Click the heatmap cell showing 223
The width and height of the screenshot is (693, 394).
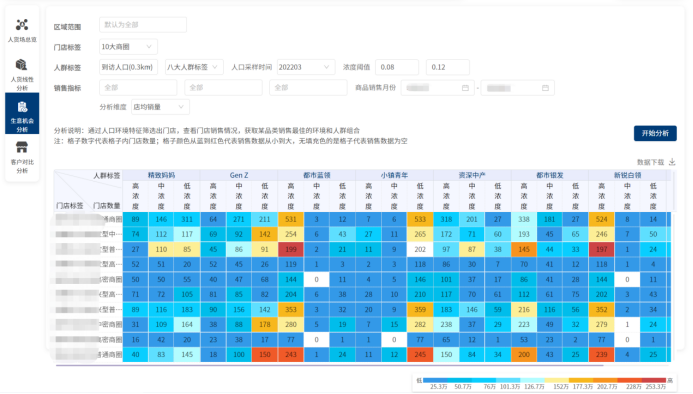[524, 325]
